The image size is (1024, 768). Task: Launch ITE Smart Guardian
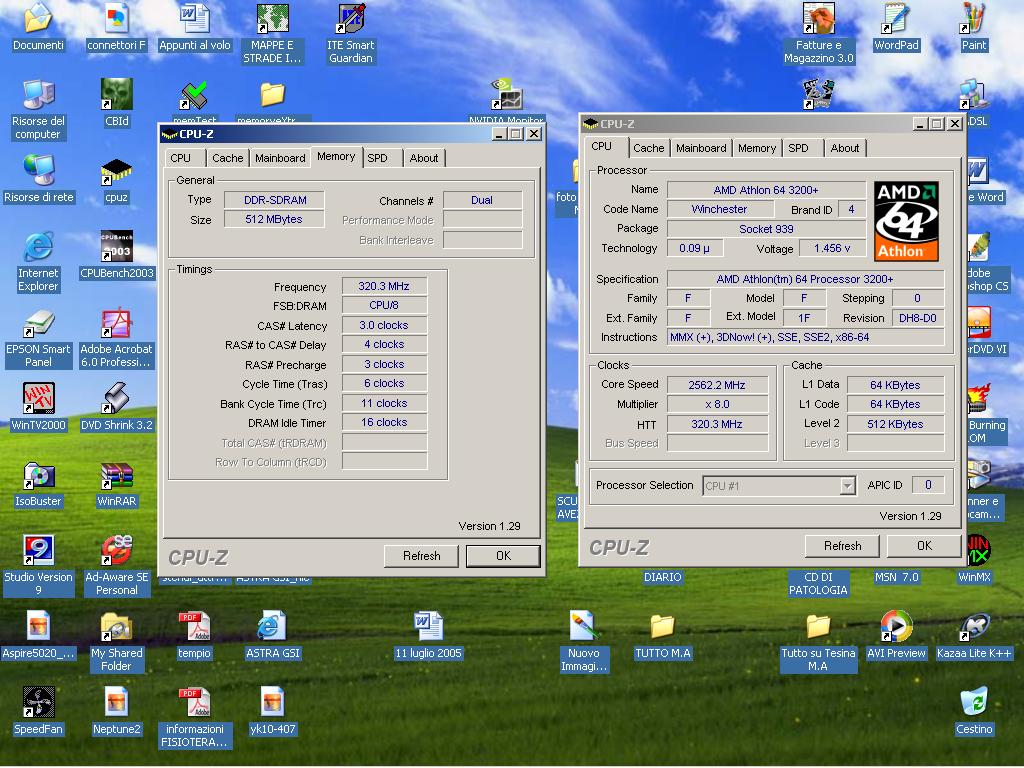pos(351,18)
